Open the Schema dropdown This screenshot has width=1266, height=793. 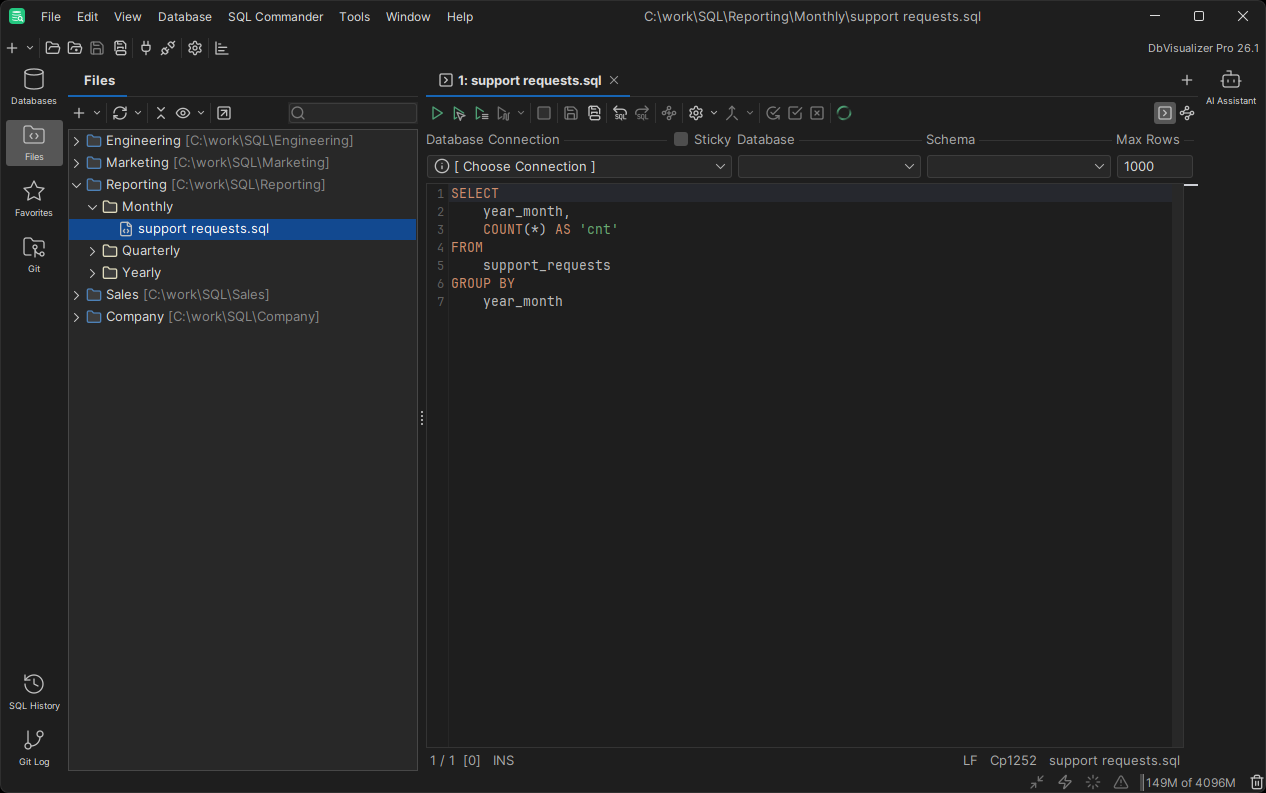coord(1018,166)
